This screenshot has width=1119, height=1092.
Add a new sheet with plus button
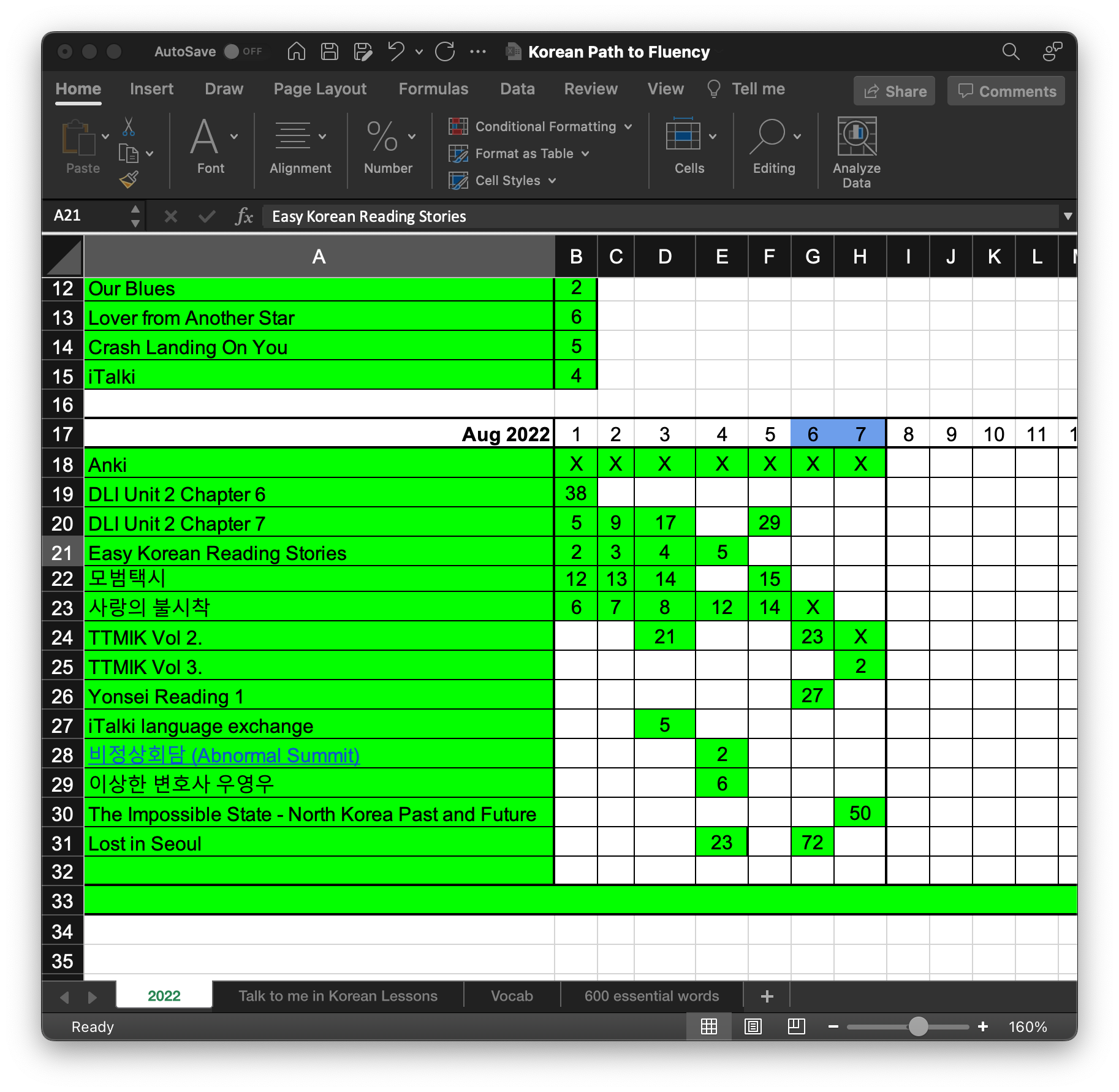pyautogui.click(x=767, y=996)
